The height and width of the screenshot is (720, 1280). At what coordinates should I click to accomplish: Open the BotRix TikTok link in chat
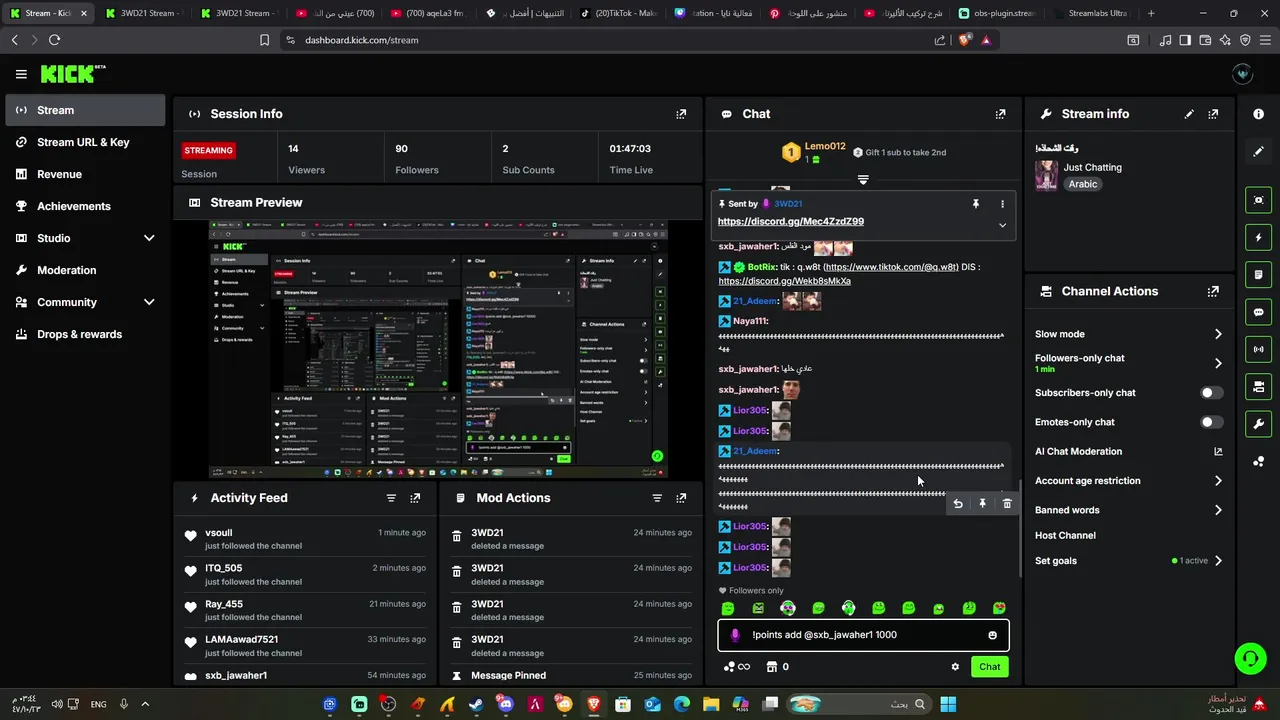891,267
